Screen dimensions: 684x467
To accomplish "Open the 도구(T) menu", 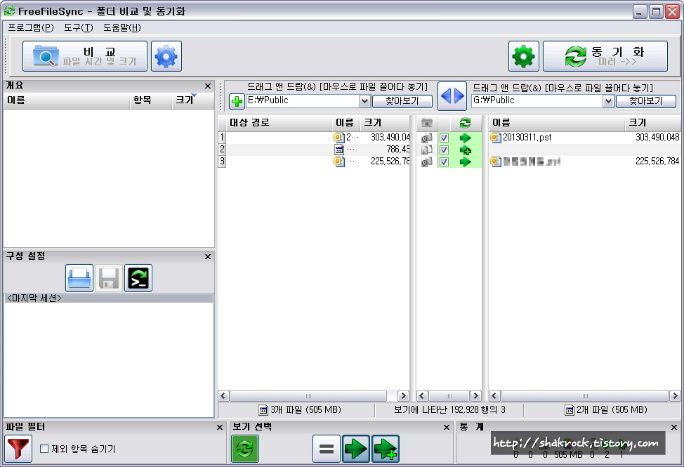I will coord(78,28).
